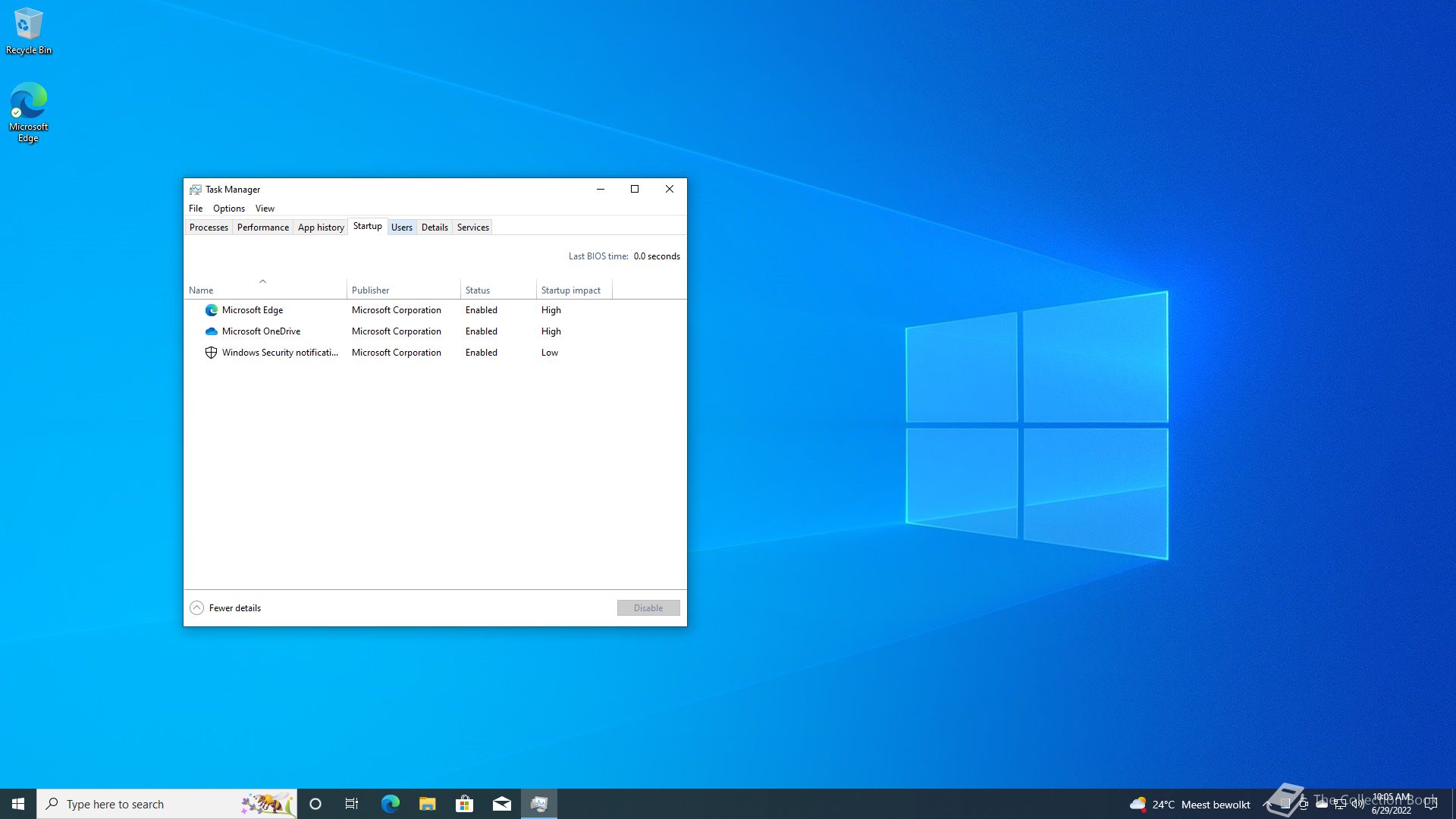Viewport: 1456px width, 819px height.
Task: Switch to the Users tab
Action: pyautogui.click(x=402, y=227)
